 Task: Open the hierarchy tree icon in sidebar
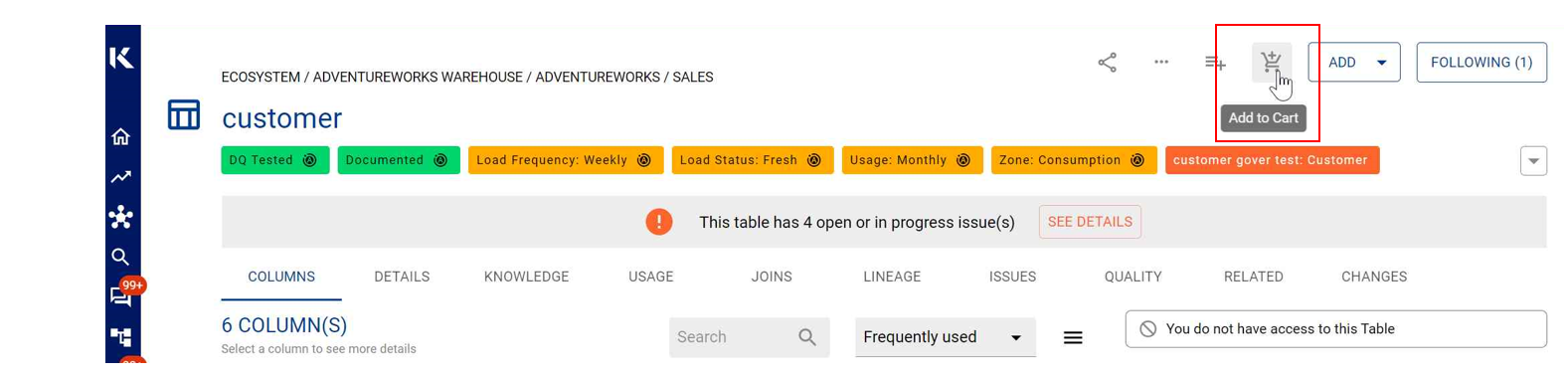[x=120, y=337]
